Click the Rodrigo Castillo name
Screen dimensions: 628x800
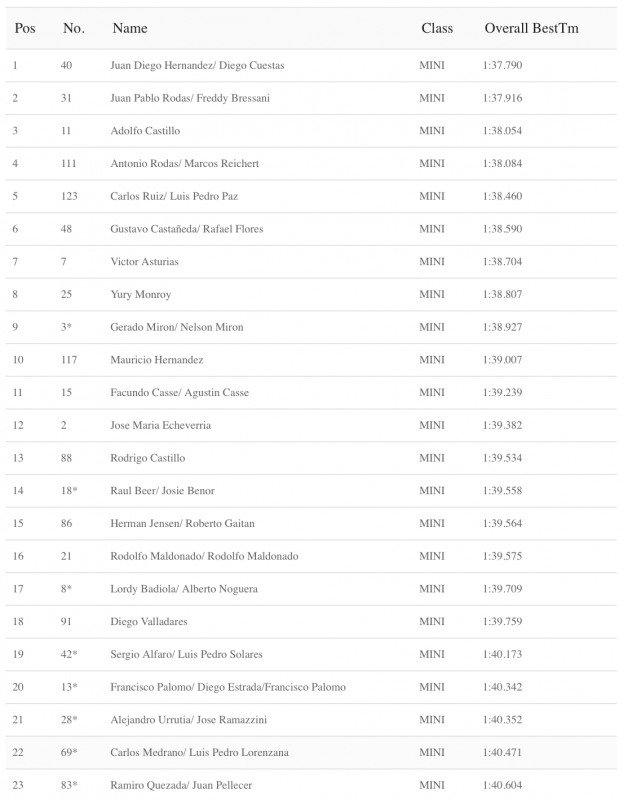coord(147,458)
